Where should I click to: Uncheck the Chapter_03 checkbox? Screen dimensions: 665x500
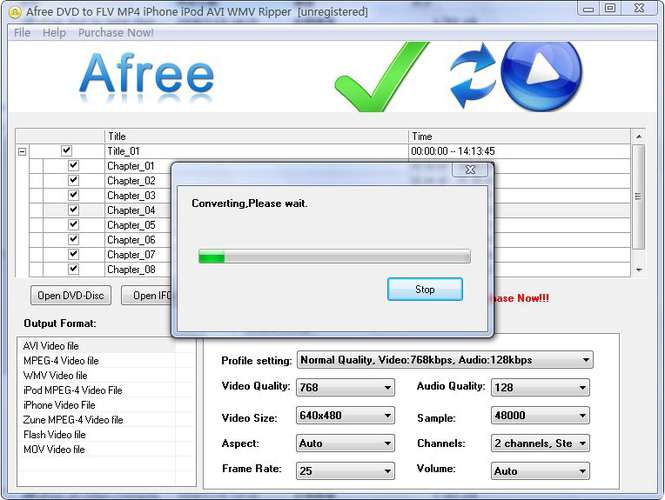pos(73,195)
